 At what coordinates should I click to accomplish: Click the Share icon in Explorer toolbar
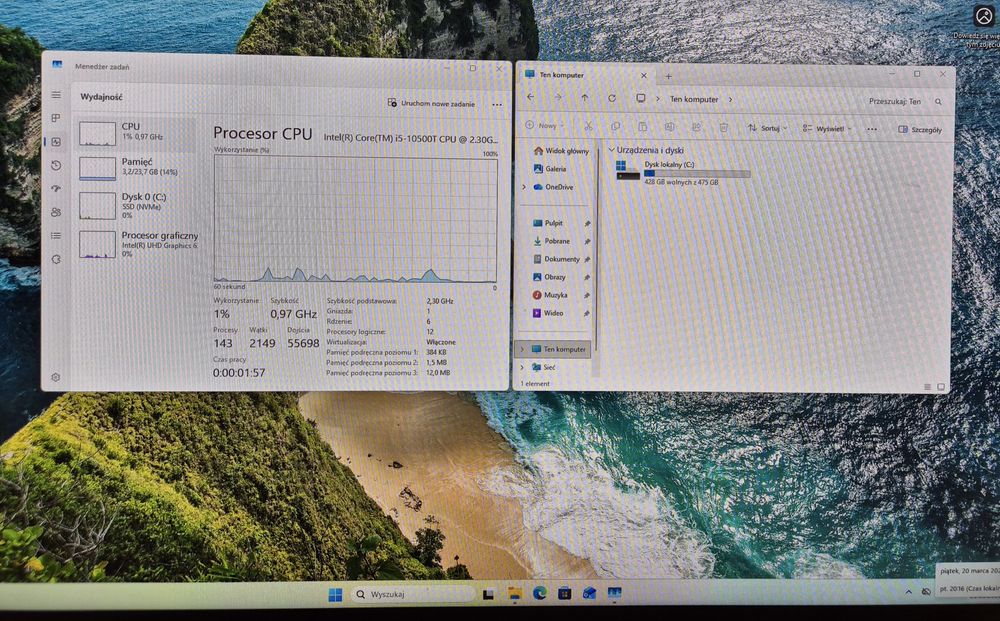(696, 128)
